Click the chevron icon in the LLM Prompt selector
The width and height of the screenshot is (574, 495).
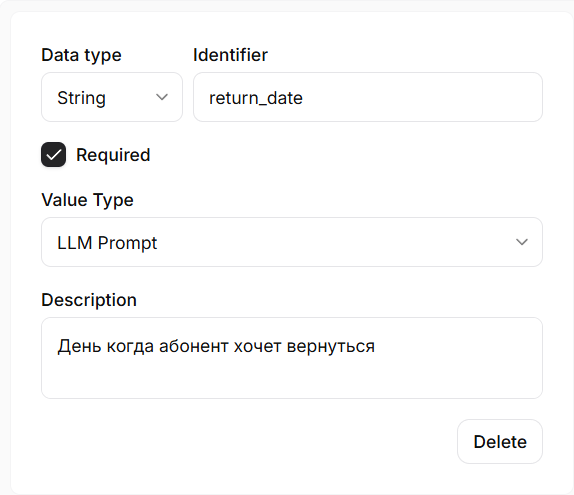pos(522,242)
